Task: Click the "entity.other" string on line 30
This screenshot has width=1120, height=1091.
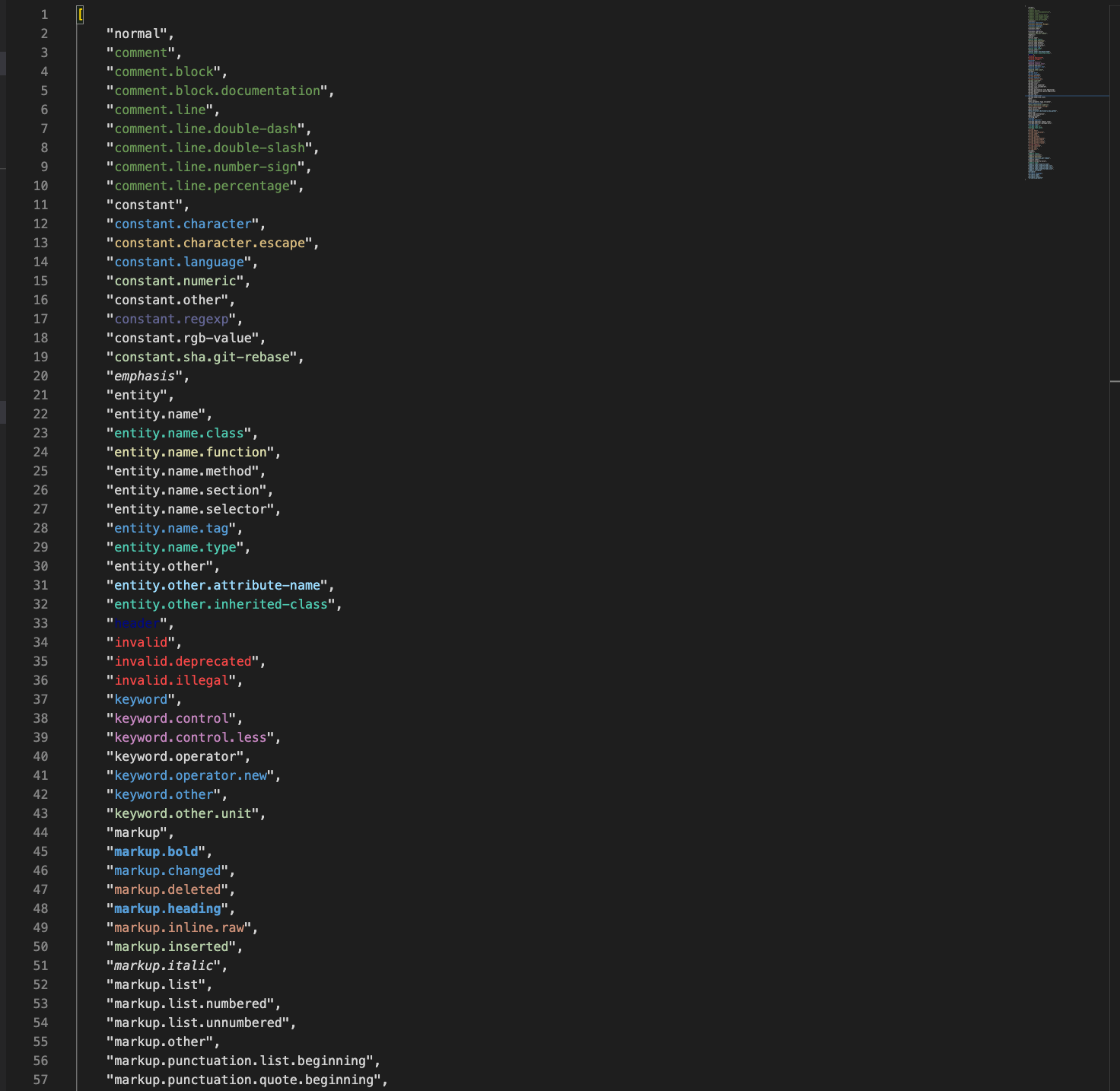Action: tap(160, 566)
